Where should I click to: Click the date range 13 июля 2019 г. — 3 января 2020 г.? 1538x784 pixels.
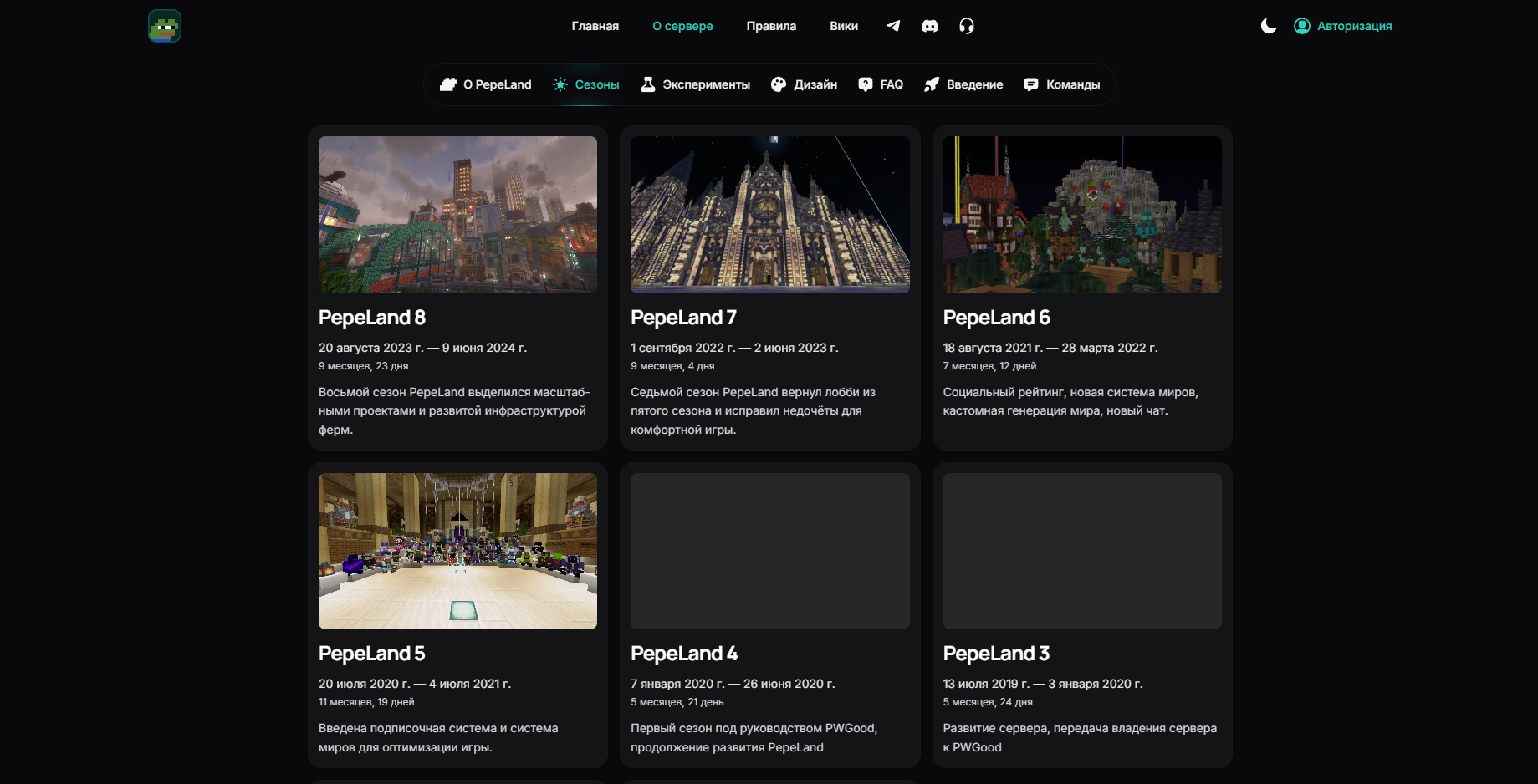tap(1043, 684)
